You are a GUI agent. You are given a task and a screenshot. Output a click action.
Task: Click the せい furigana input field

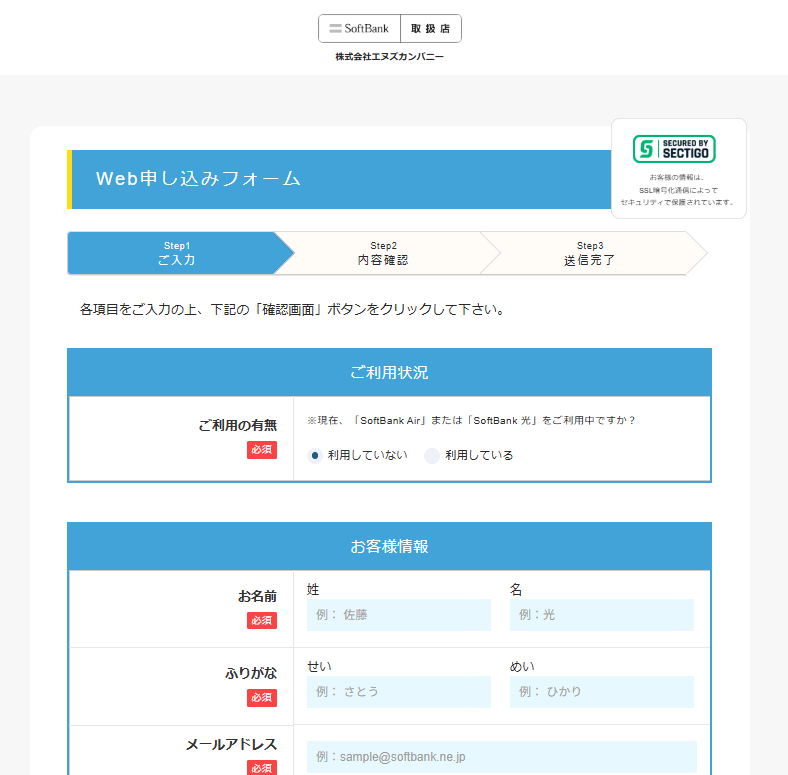(x=399, y=692)
